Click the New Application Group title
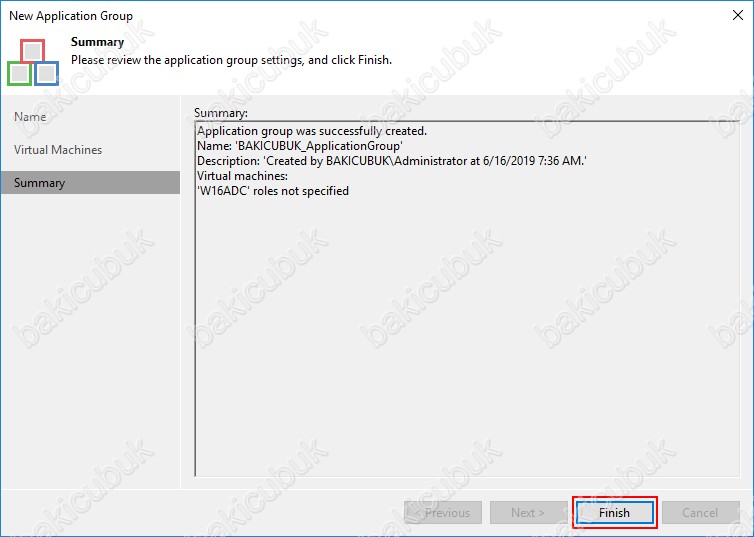754x537 pixels. pyautogui.click(x=71, y=16)
